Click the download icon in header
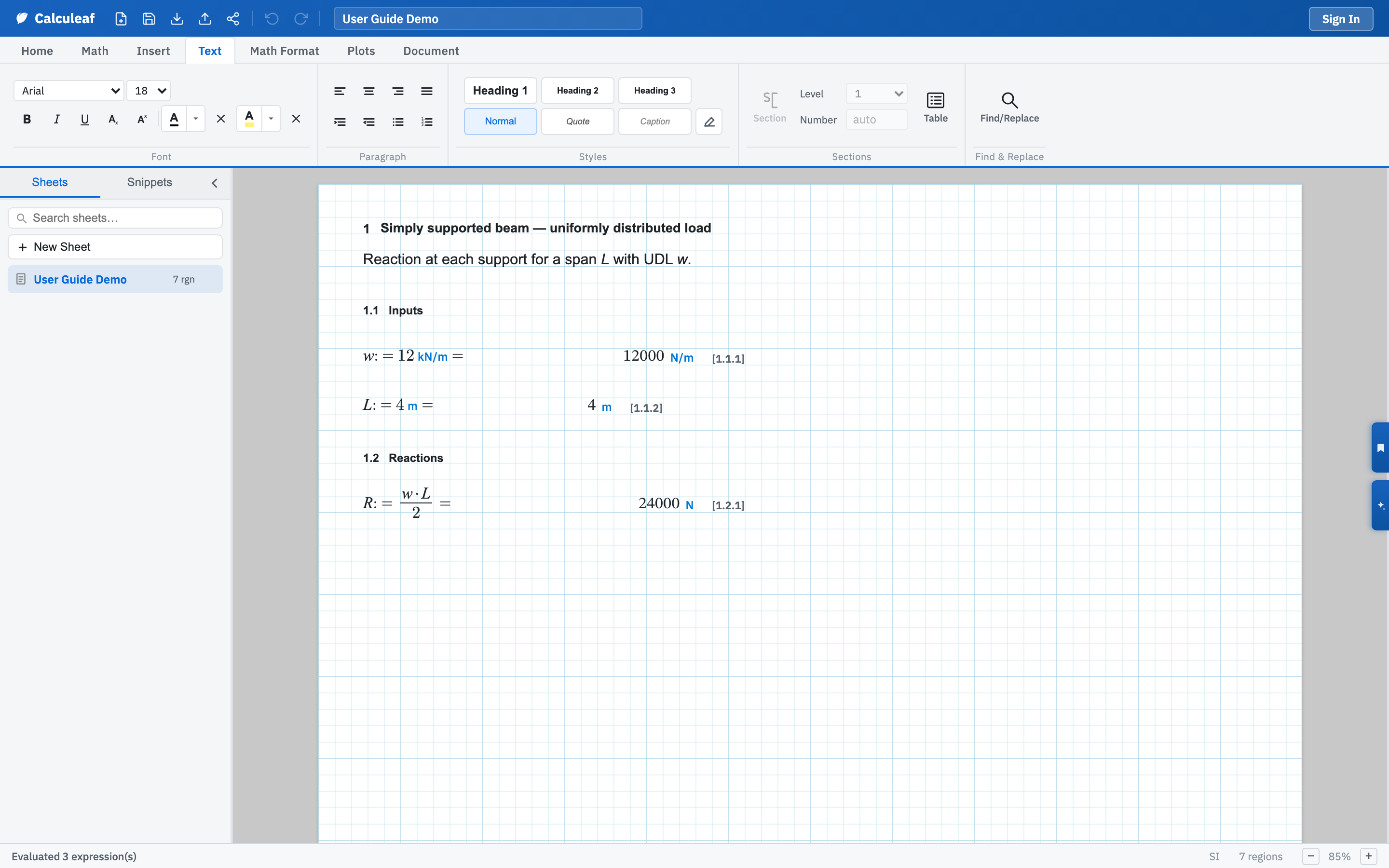The width and height of the screenshot is (1389, 868). pos(177,18)
